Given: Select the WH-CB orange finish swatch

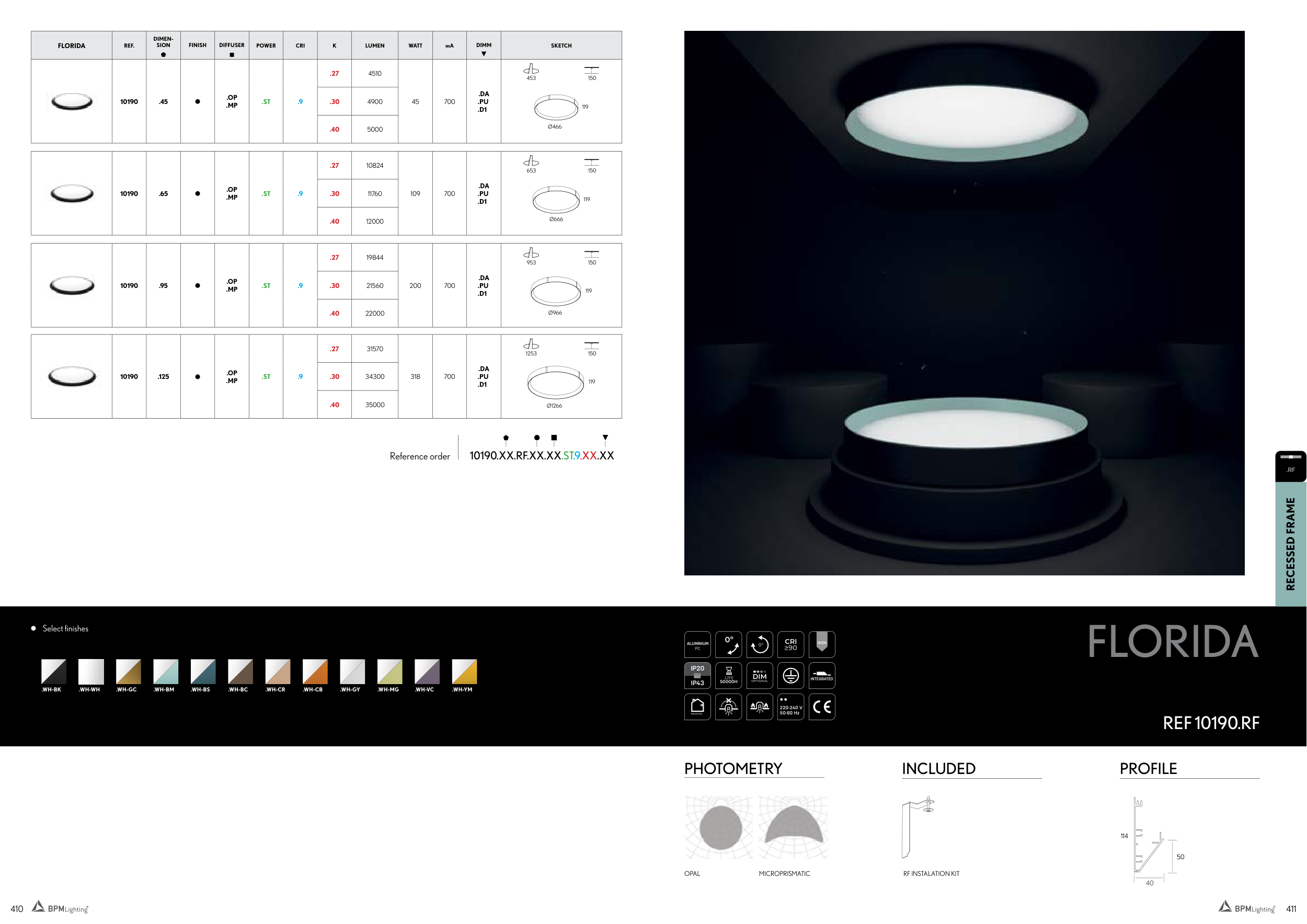Looking at the screenshot, I should (x=315, y=672).
